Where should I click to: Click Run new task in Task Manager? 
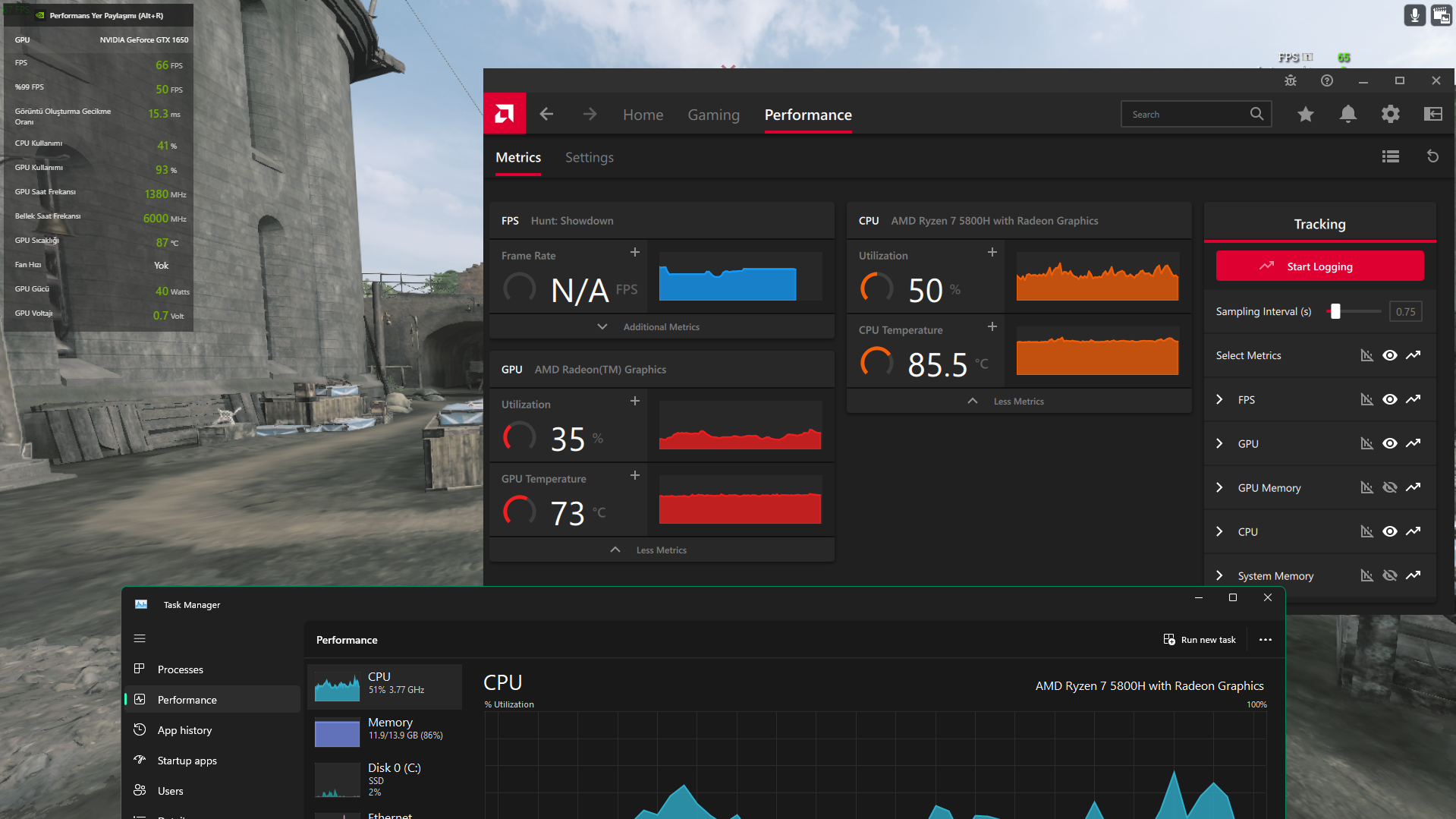click(x=1200, y=640)
